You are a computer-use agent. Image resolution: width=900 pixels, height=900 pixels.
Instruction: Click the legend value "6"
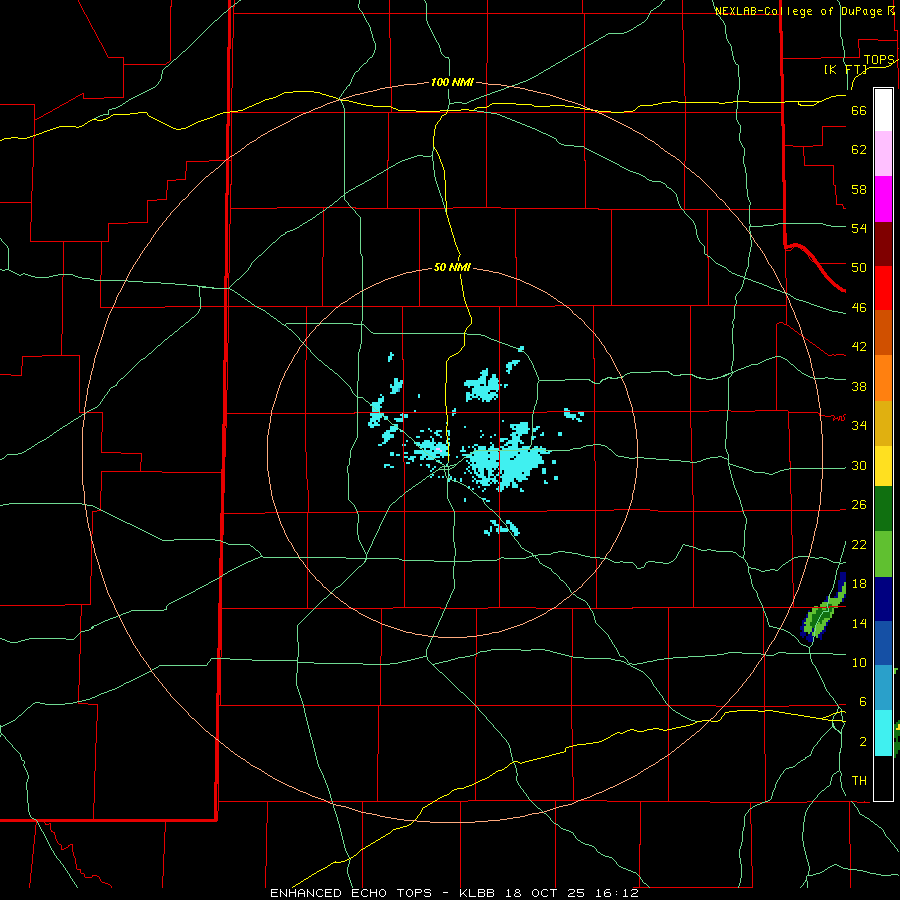pos(862,701)
